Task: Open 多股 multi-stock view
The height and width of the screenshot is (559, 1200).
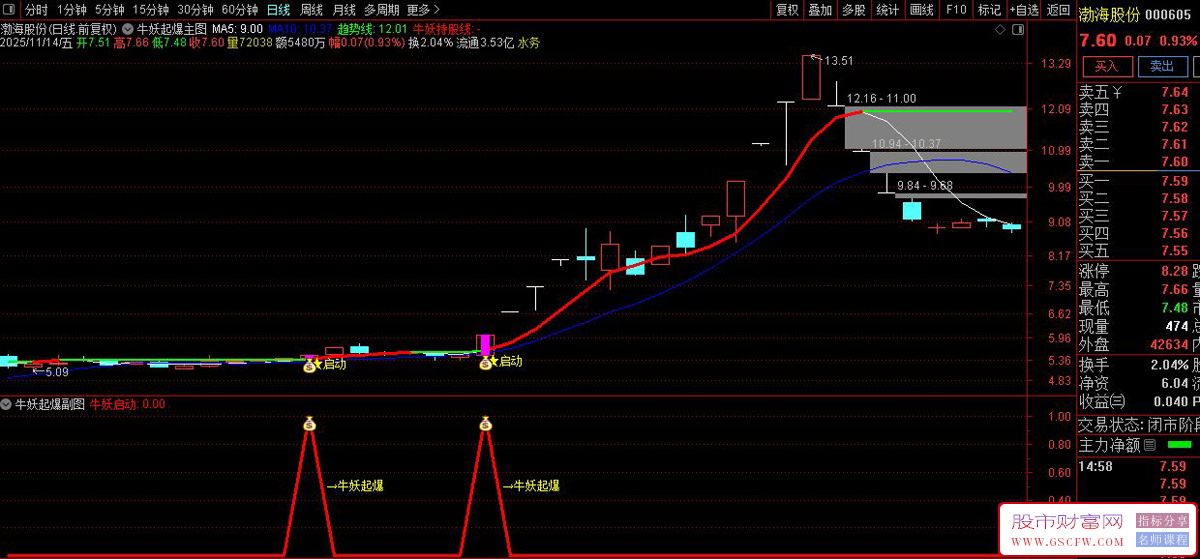Action: pyautogui.click(x=853, y=9)
